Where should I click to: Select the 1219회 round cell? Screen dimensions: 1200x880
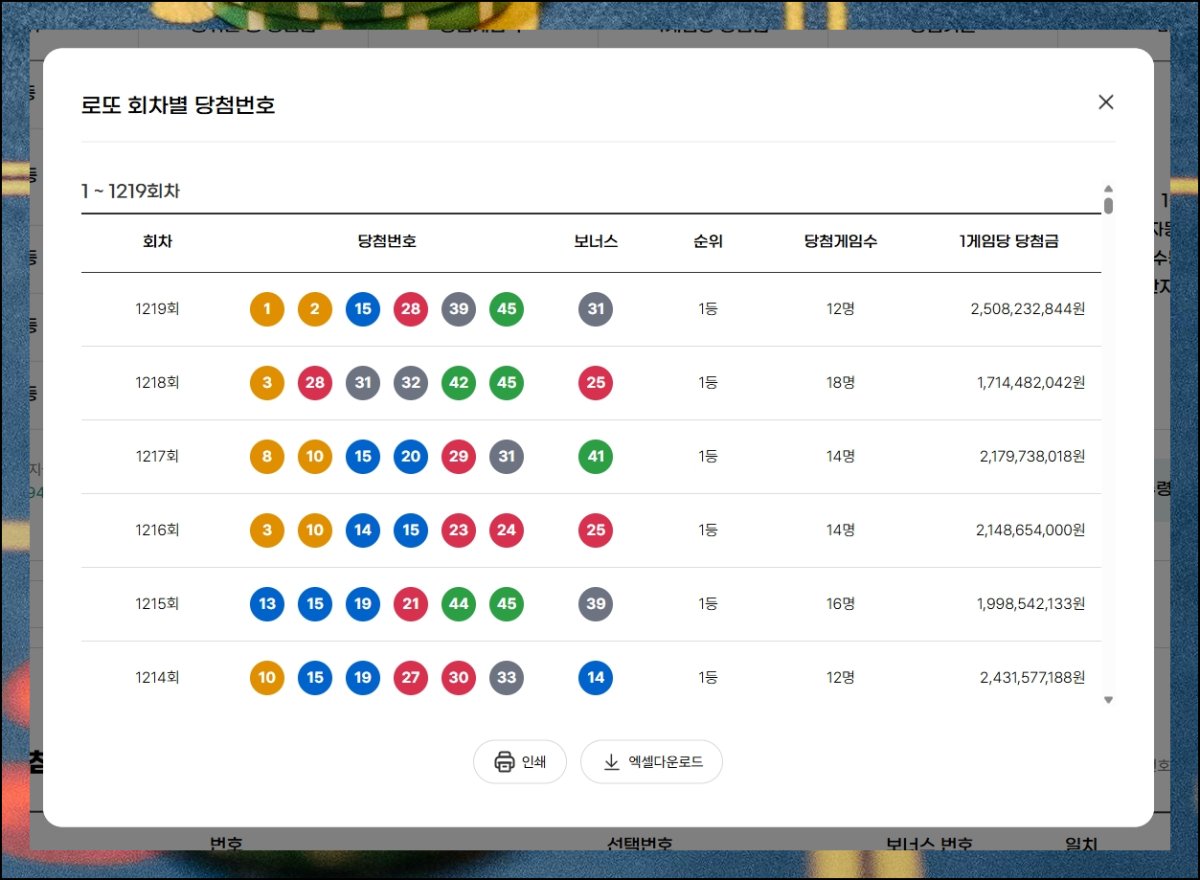[x=158, y=309]
